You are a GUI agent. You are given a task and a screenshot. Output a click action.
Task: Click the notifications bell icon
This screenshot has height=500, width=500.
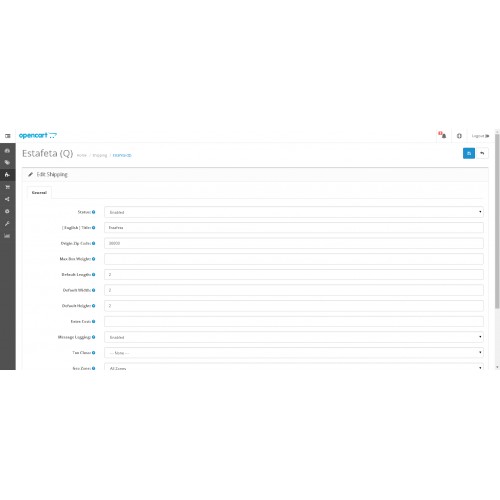point(443,135)
